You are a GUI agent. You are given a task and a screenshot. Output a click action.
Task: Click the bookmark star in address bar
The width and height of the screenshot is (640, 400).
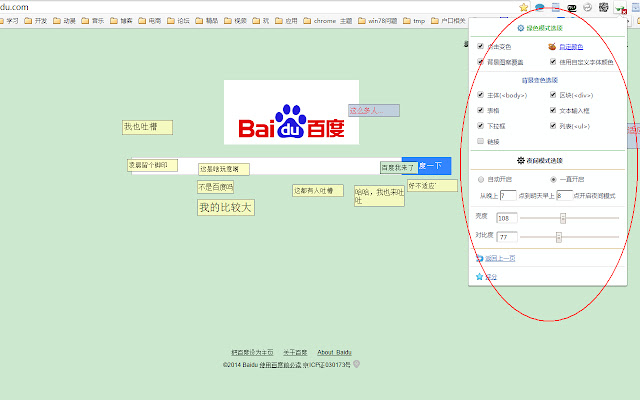click(524, 7)
